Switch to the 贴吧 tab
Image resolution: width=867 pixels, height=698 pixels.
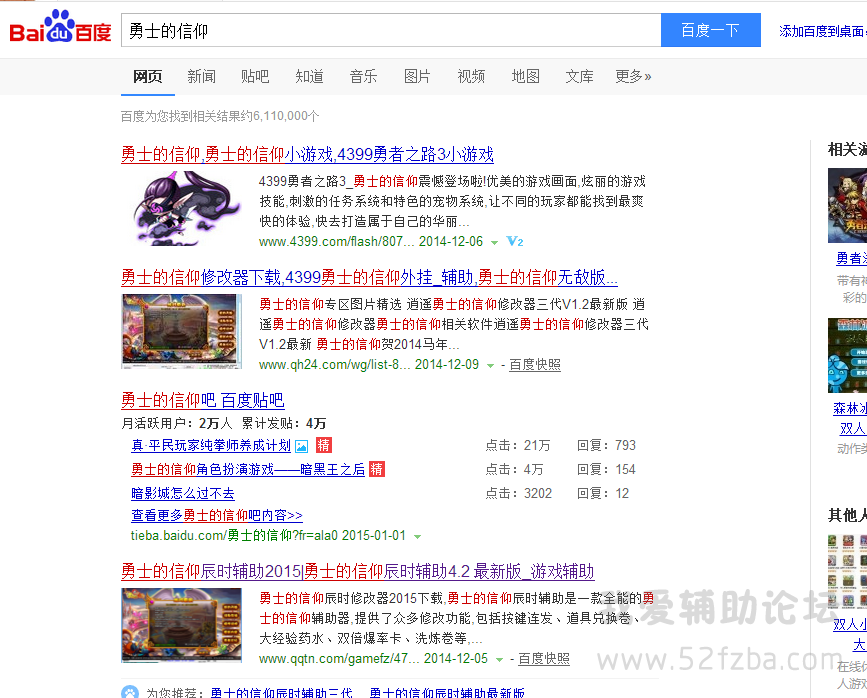[x=255, y=76]
